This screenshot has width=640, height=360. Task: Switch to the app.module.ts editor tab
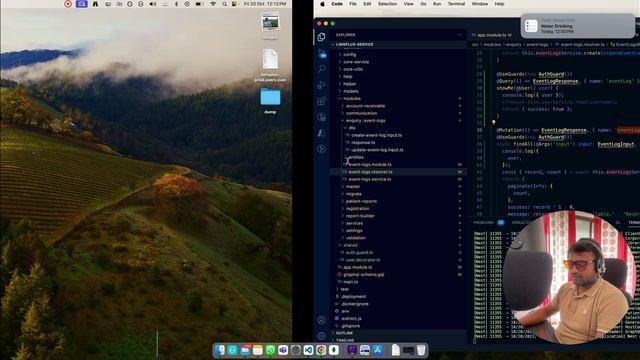pos(492,35)
